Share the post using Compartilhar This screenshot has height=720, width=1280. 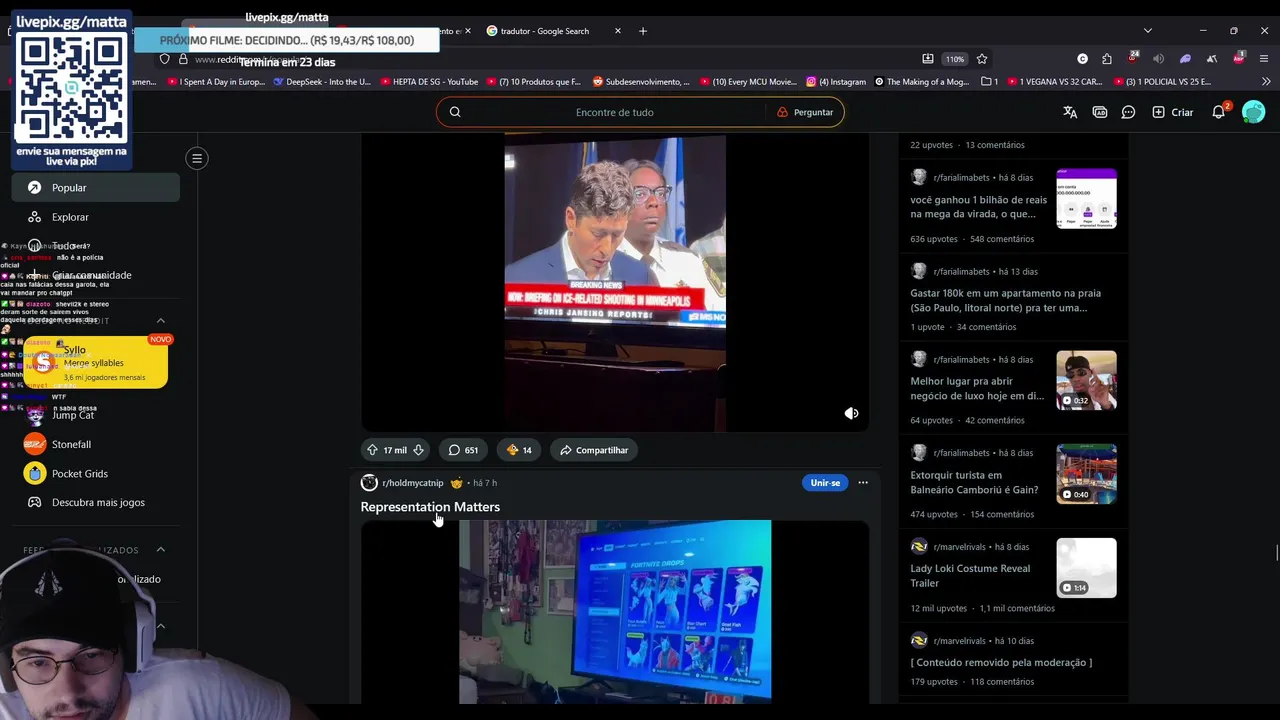click(594, 450)
